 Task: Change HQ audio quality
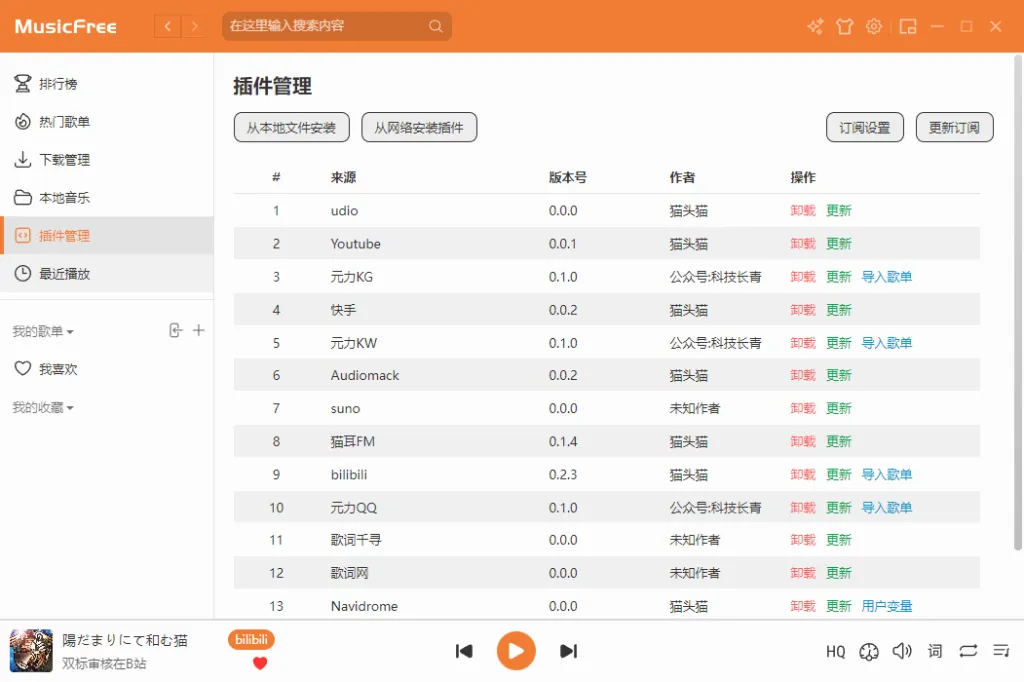(x=835, y=651)
